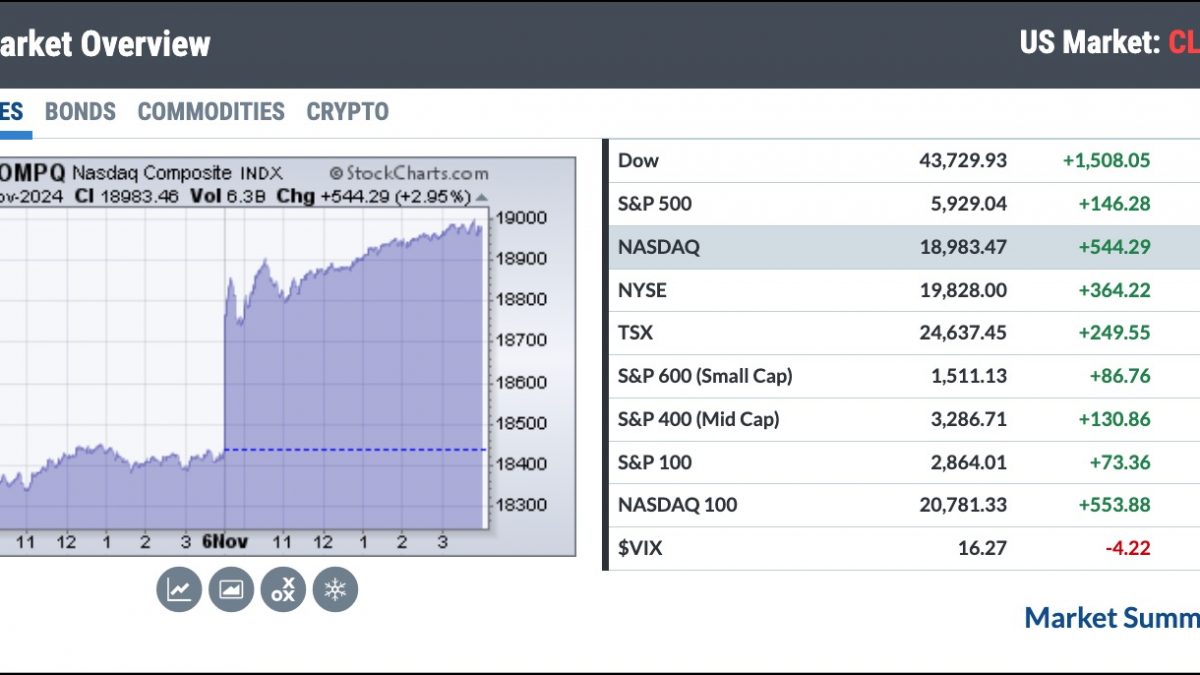Click the TSX value 24,637.45
This screenshot has width=1200, height=675.
(963, 333)
